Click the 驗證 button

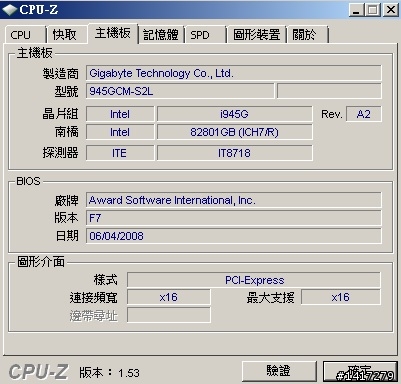click(x=279, y=371)
